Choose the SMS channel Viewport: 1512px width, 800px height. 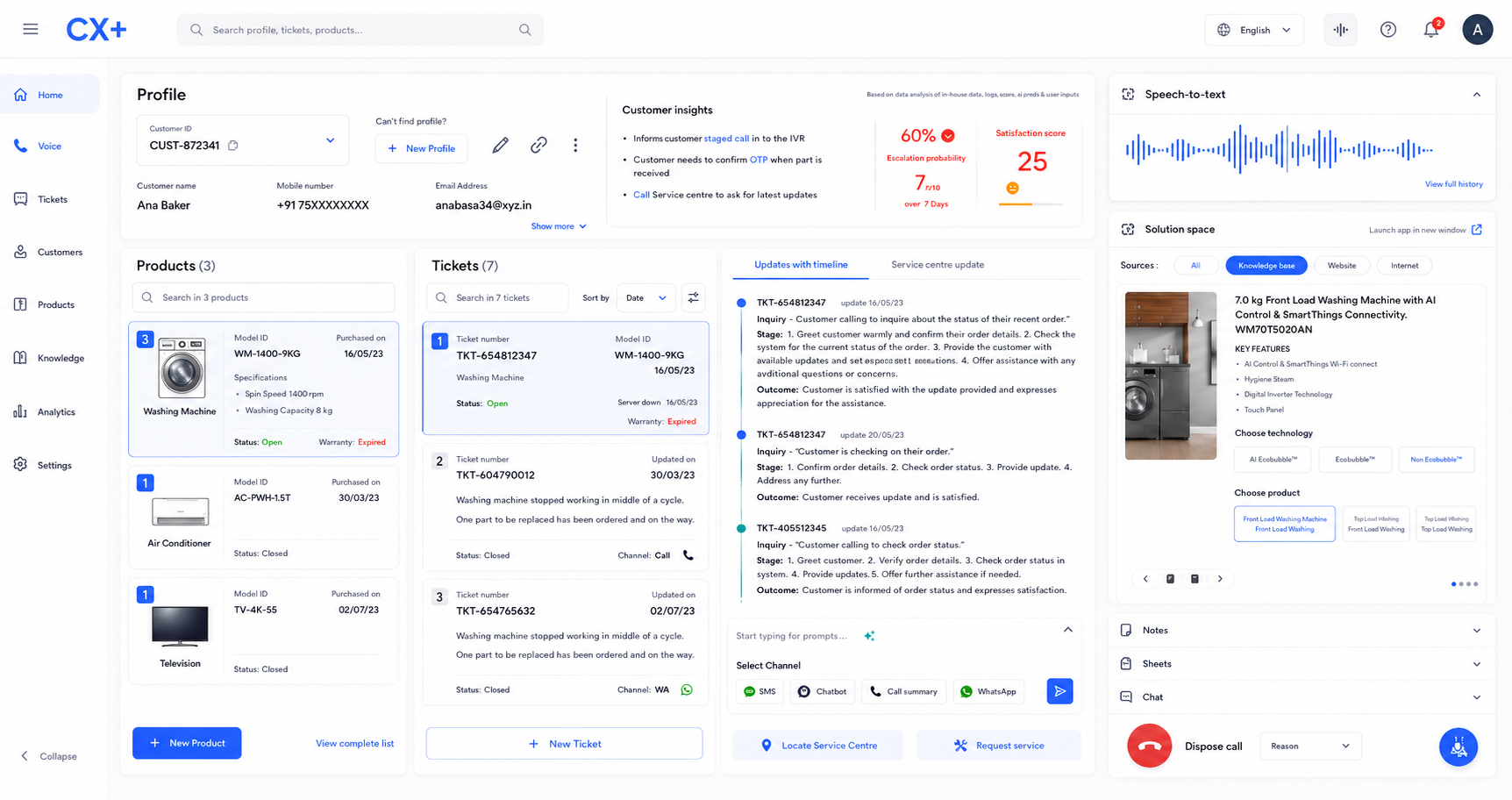coord(760,692)
